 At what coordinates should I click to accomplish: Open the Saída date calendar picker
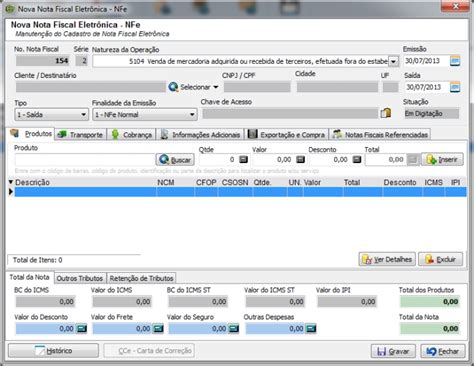click(455, 87)
